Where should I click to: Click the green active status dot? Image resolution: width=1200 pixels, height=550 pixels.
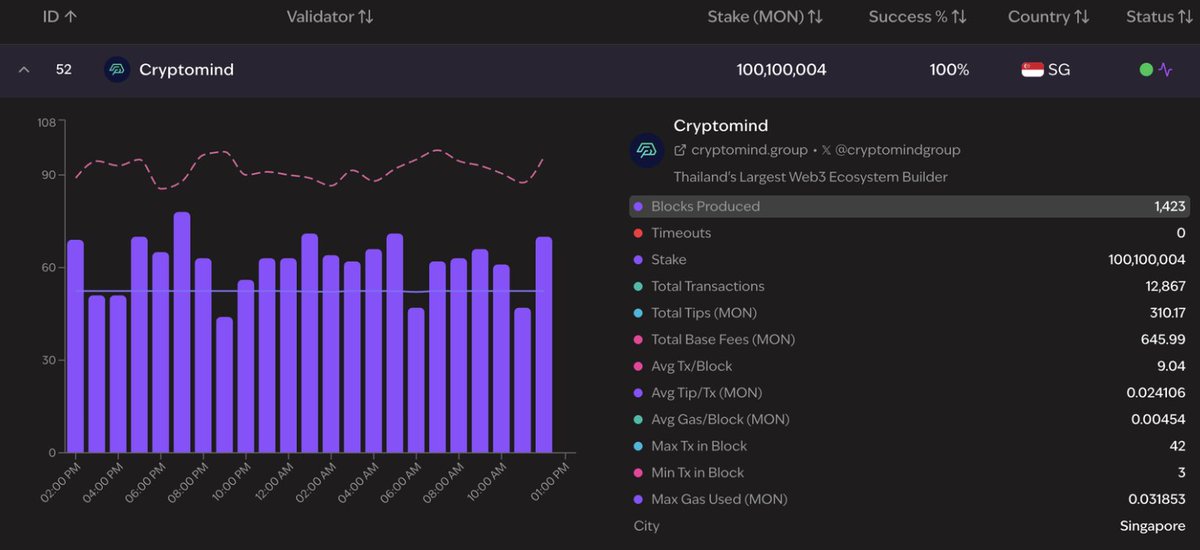(x=1146, y=70)
